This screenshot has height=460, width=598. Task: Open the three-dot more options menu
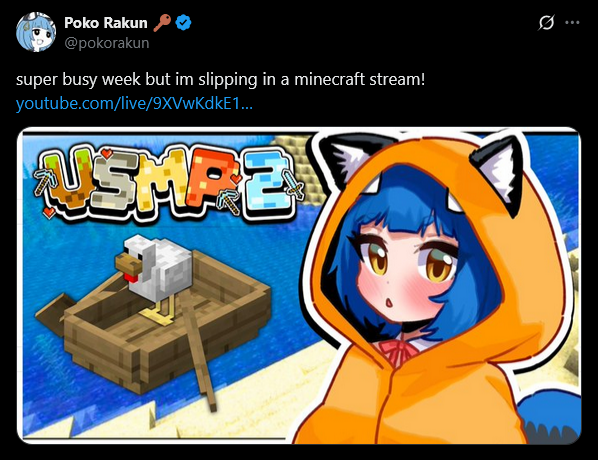pyautogui.click(x=572, y=23)
